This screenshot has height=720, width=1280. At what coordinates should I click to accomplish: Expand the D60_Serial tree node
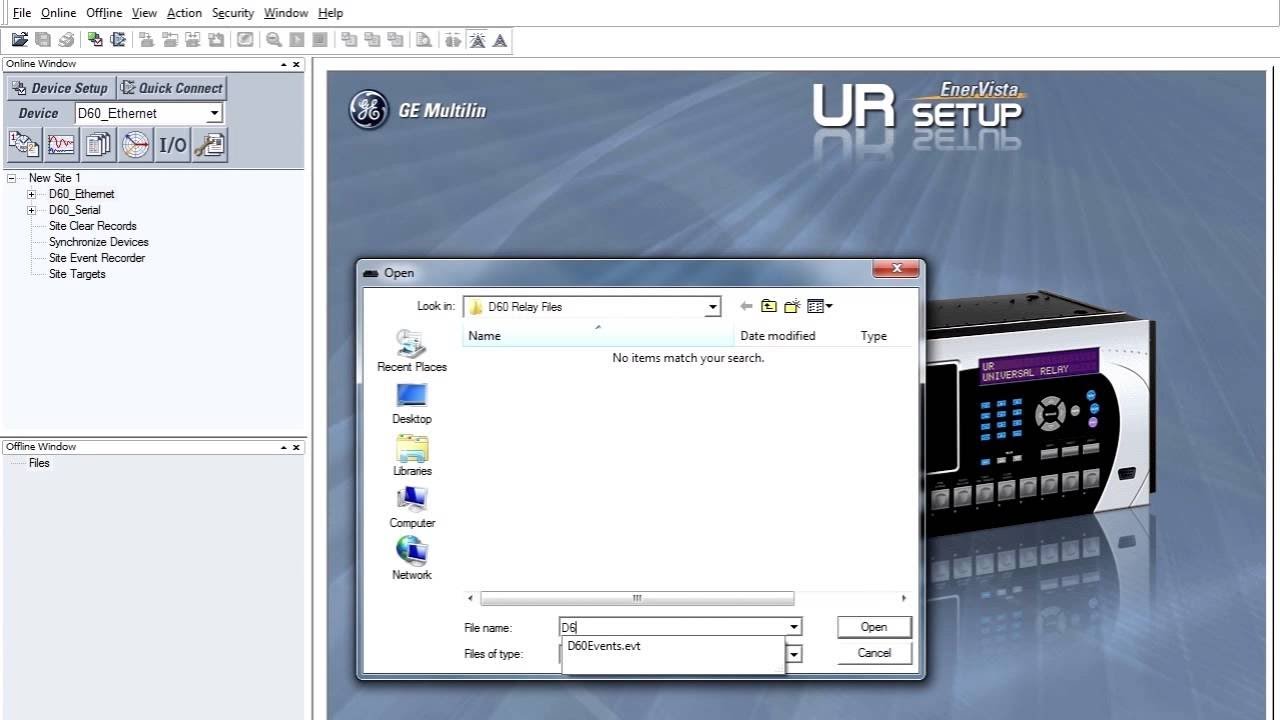click(x=32, y=210)
